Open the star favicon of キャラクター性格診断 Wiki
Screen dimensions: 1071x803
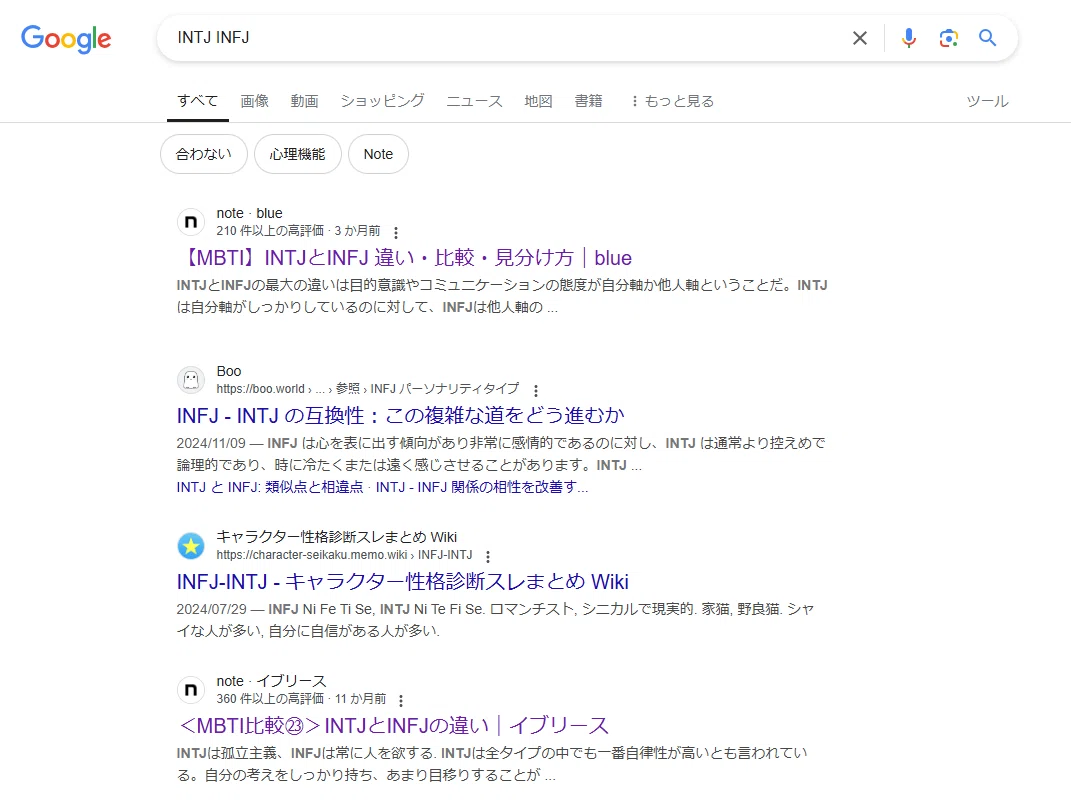click(x=191, y=546)
